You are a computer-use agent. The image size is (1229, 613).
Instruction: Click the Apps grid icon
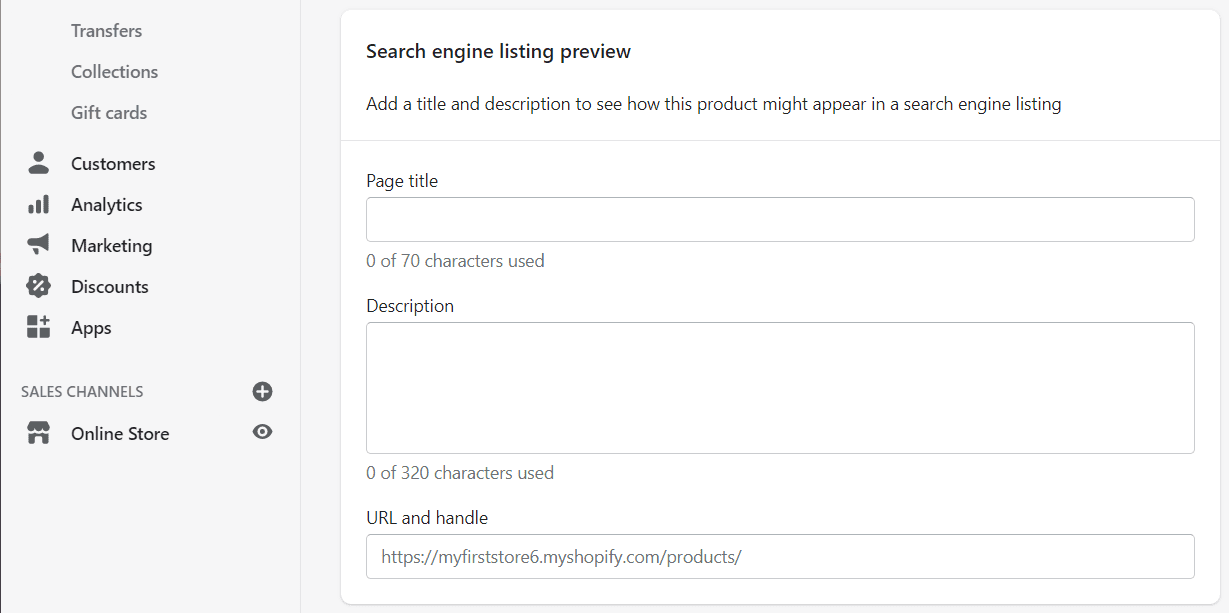tap(38, 327)
